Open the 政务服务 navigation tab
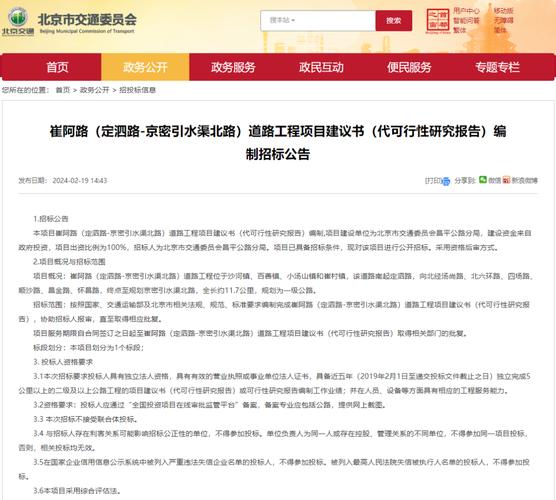 [233, 67]
